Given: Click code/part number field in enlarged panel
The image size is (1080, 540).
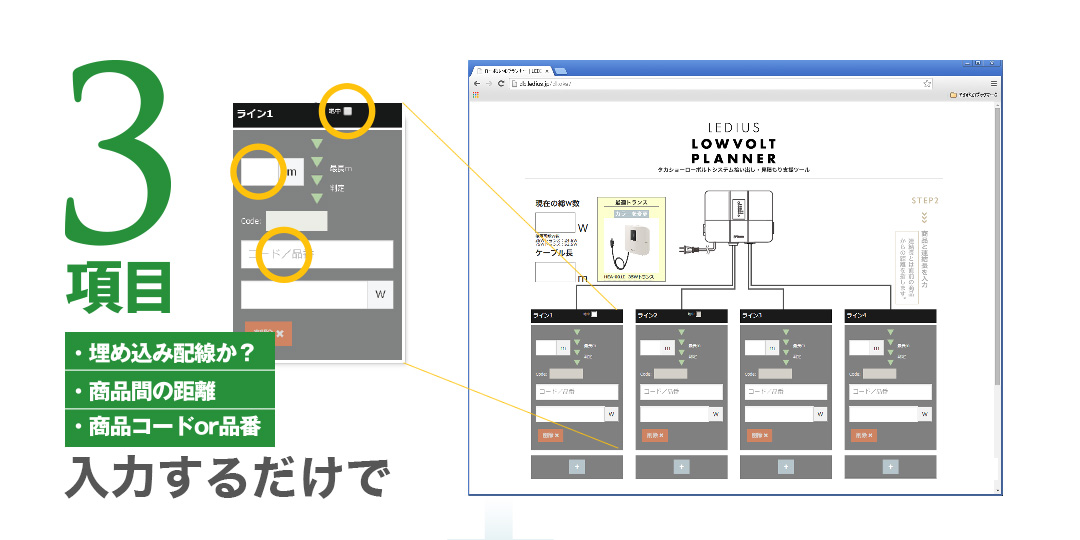Looking at the screenshot, I should point(317,254).
